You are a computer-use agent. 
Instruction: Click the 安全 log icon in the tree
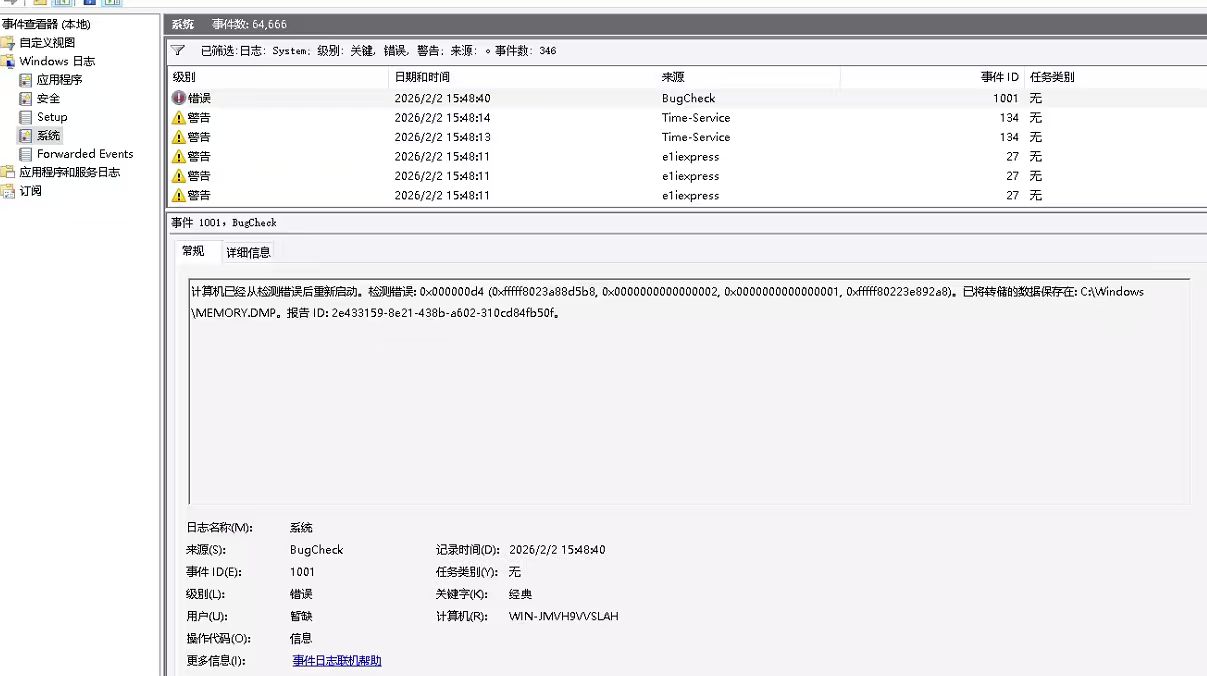pyautogui.click(x=26, y=98)
